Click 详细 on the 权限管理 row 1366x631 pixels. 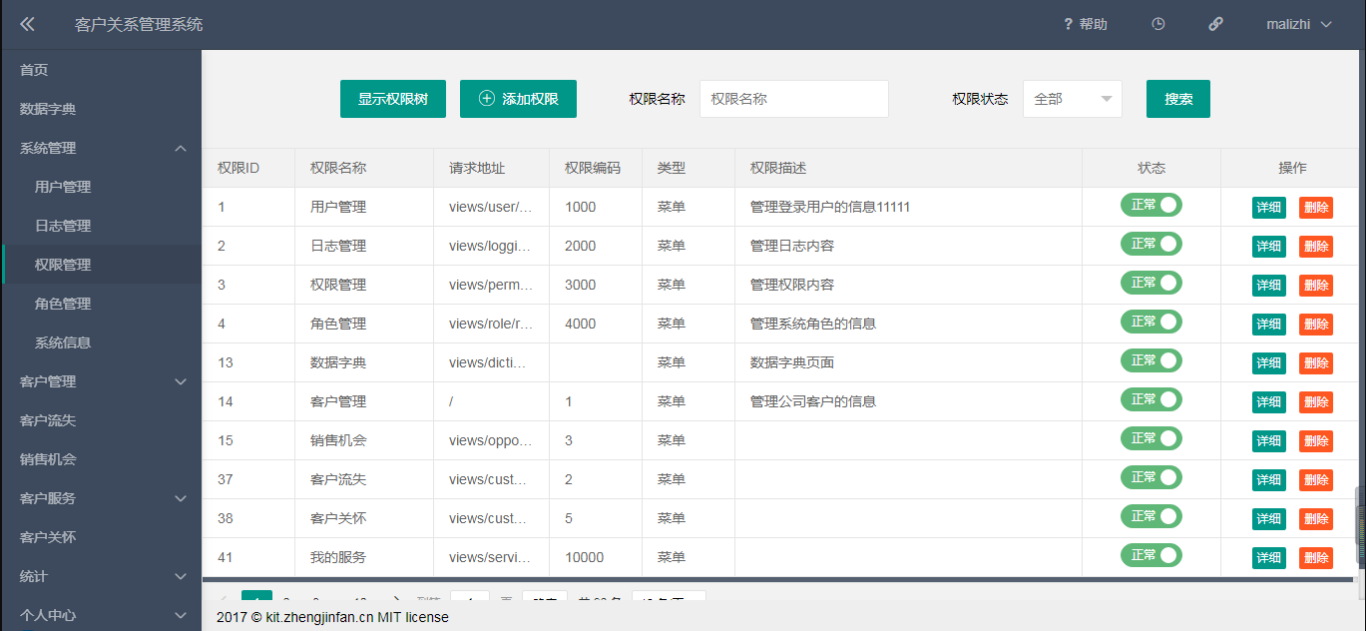click(1268, 284)
